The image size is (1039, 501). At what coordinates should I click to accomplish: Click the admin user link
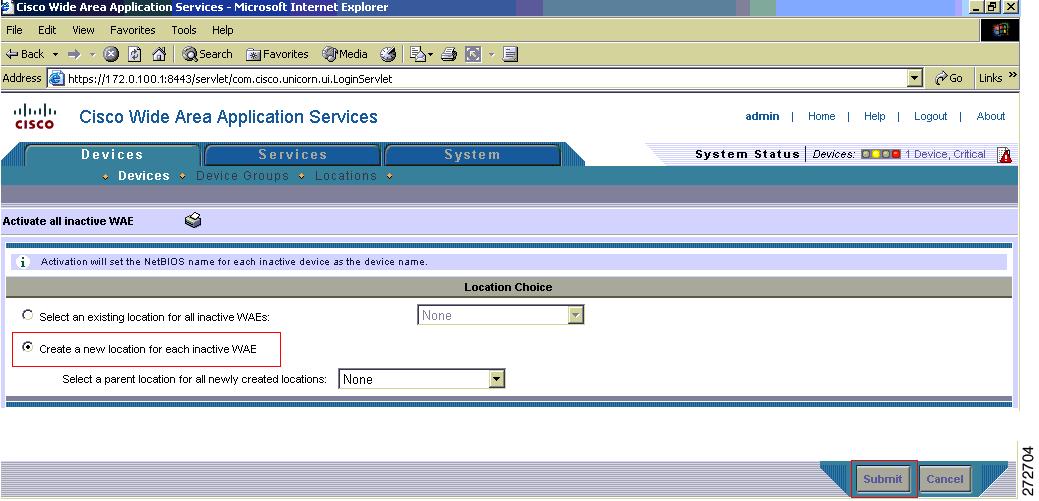762,116
